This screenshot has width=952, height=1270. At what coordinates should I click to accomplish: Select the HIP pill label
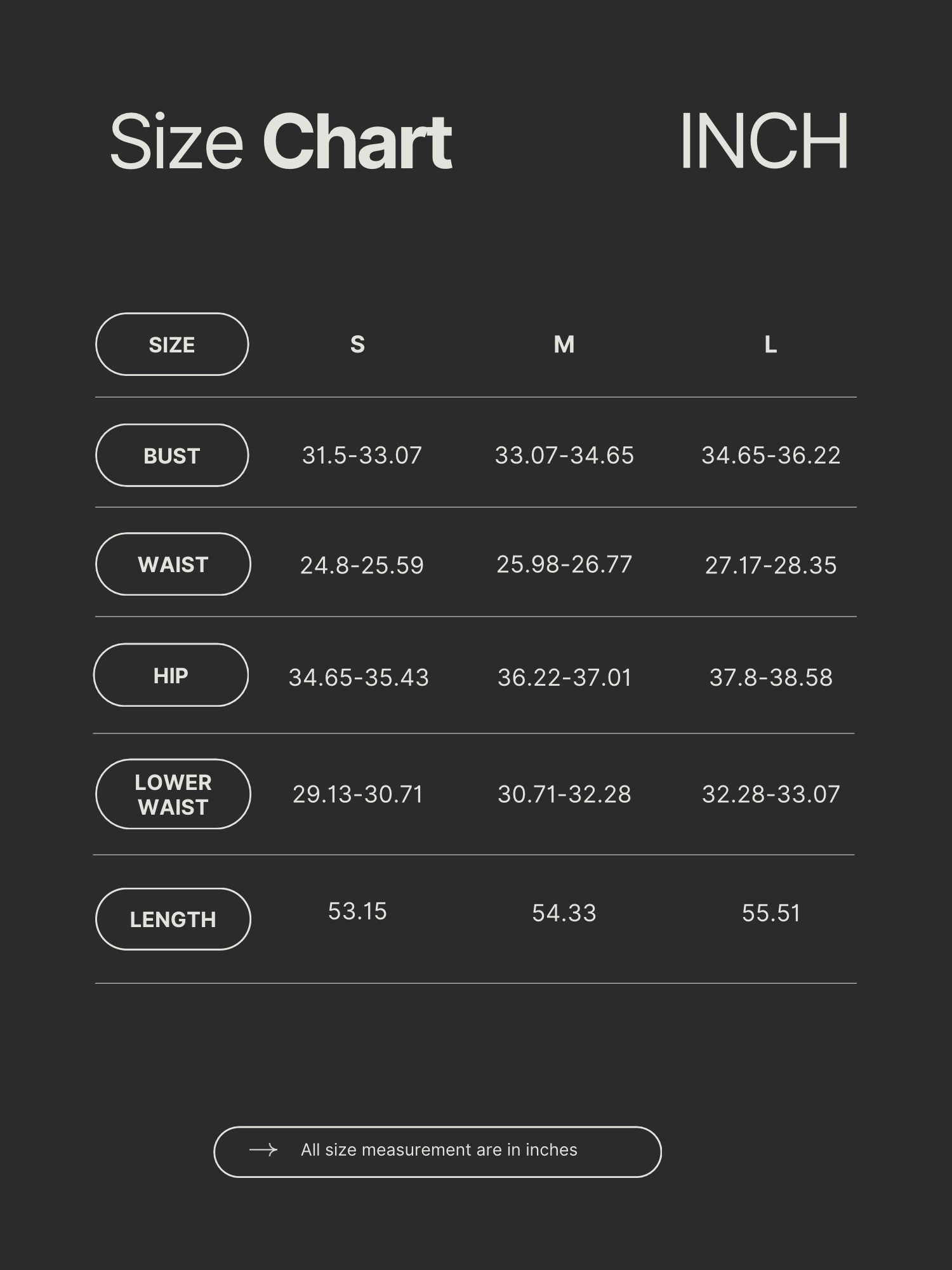click(x=171, y=676)
